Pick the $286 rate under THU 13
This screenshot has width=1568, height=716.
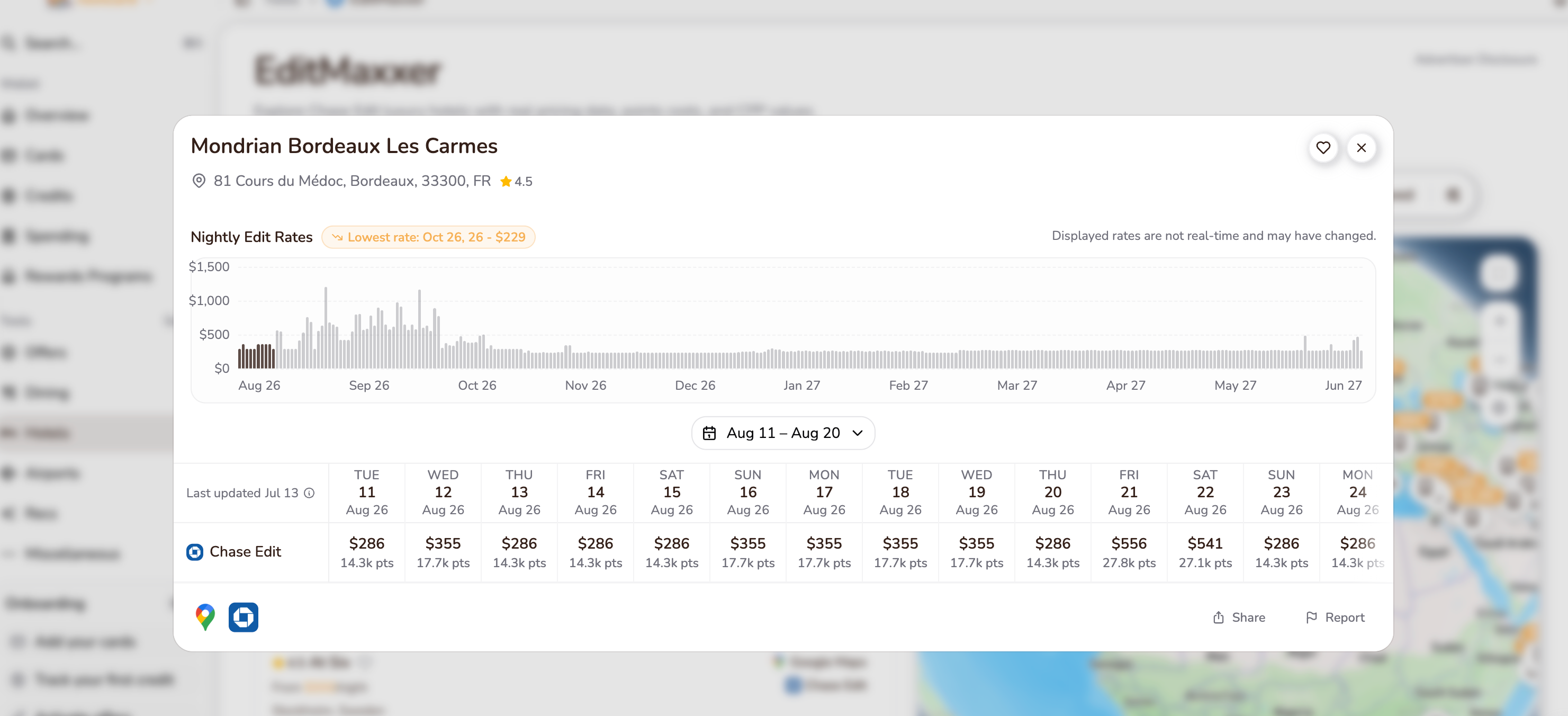519,552
